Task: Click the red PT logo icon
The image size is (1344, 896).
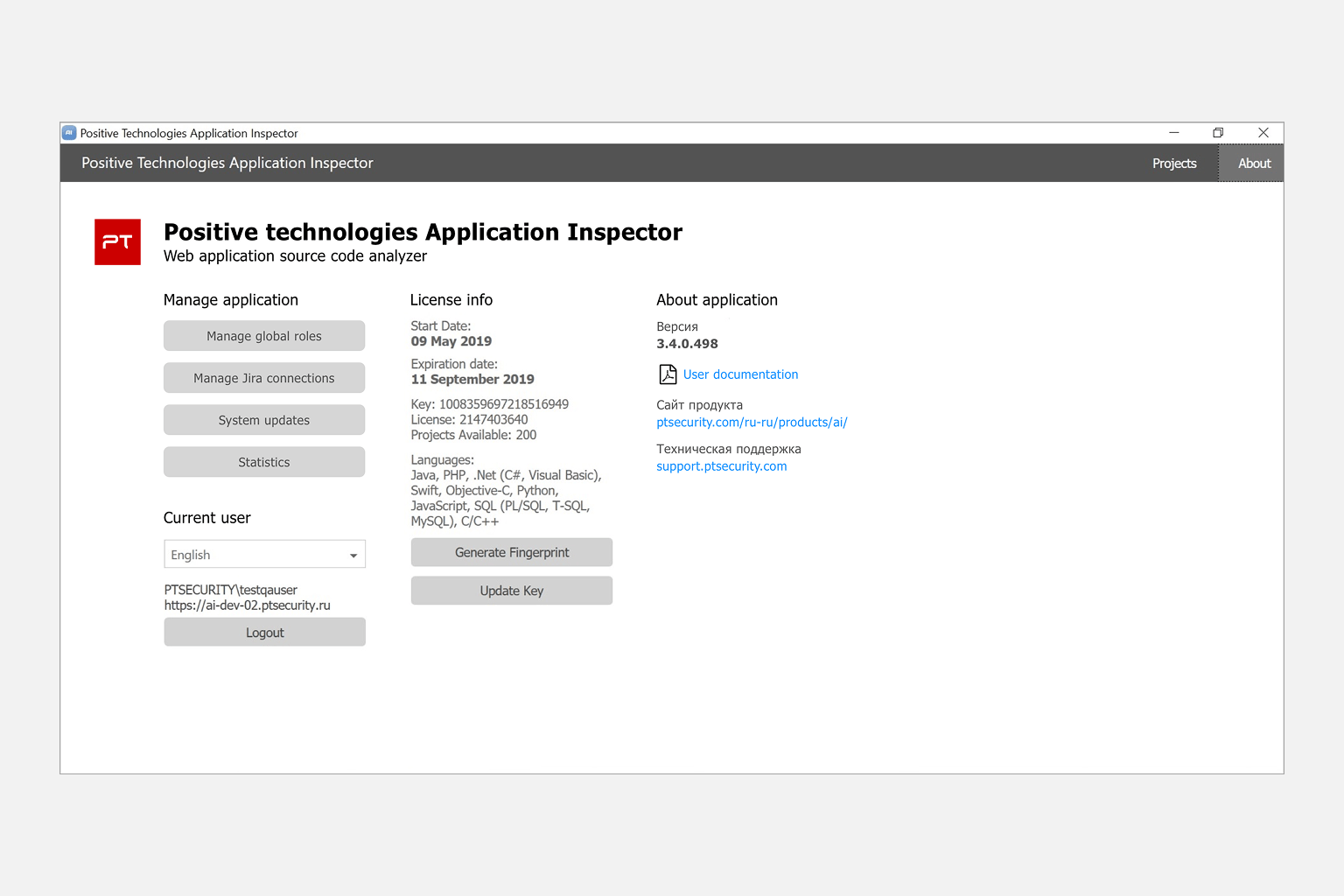Action: tap(117, 242)
